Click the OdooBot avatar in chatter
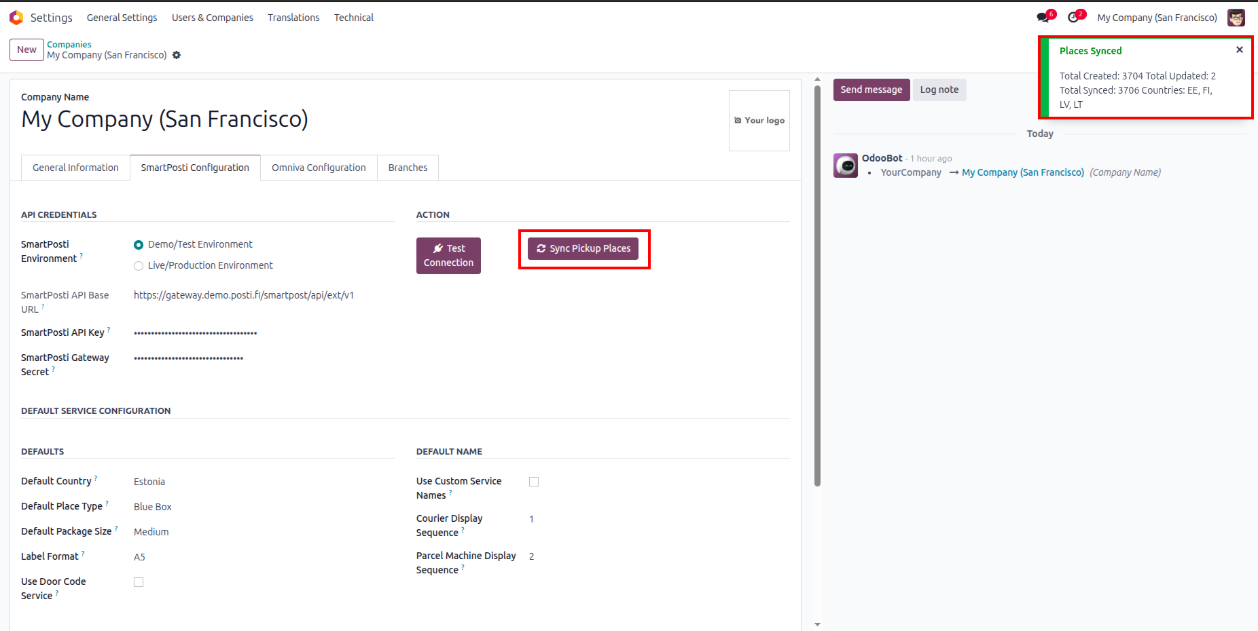 point(845,165)
